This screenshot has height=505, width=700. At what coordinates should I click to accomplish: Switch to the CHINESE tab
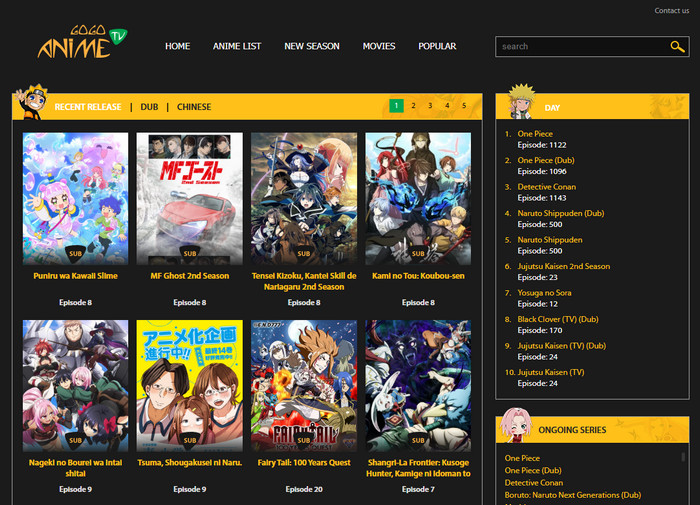[x=194, y=107]
